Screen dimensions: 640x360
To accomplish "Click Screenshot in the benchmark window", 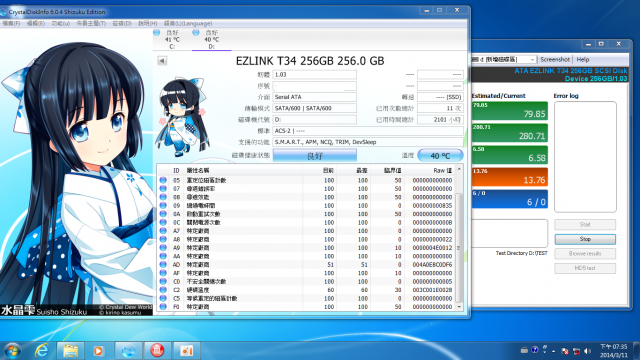I will tap(555, 60).
